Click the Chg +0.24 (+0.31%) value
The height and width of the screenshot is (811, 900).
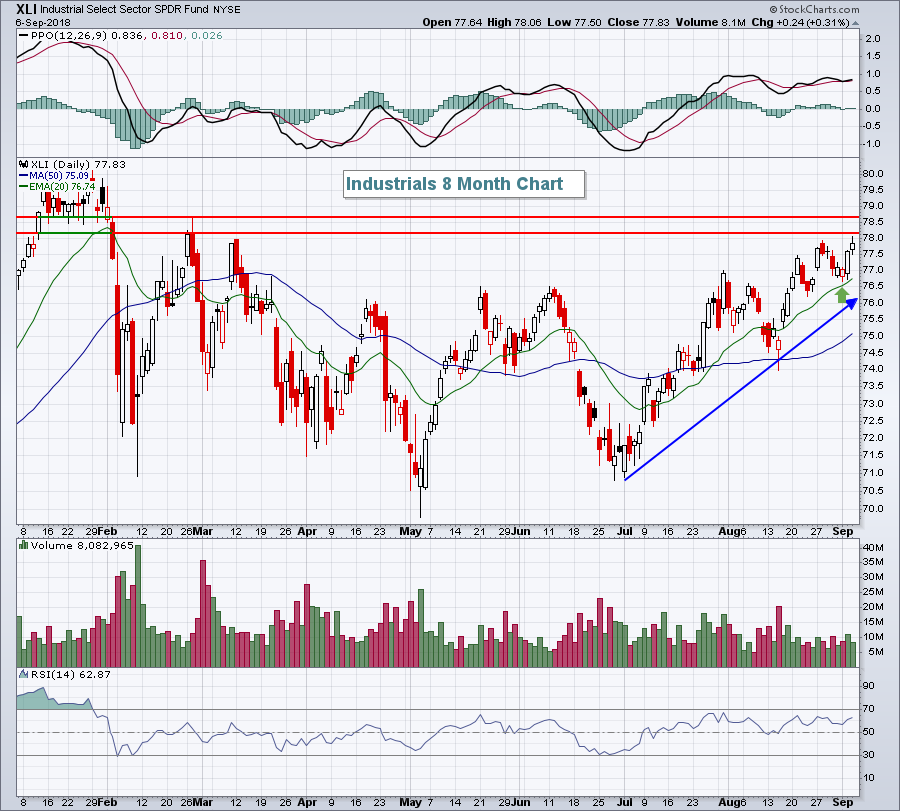pos(800,22)
